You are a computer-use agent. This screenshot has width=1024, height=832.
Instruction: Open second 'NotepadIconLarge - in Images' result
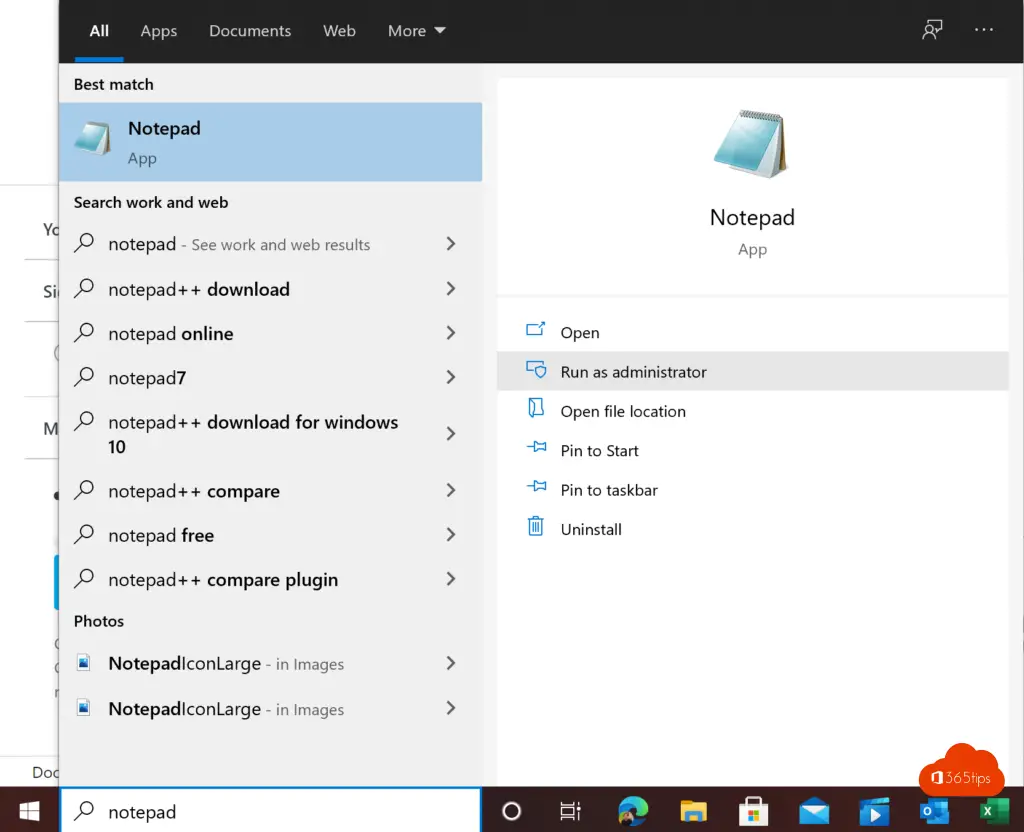click(270, 709)
